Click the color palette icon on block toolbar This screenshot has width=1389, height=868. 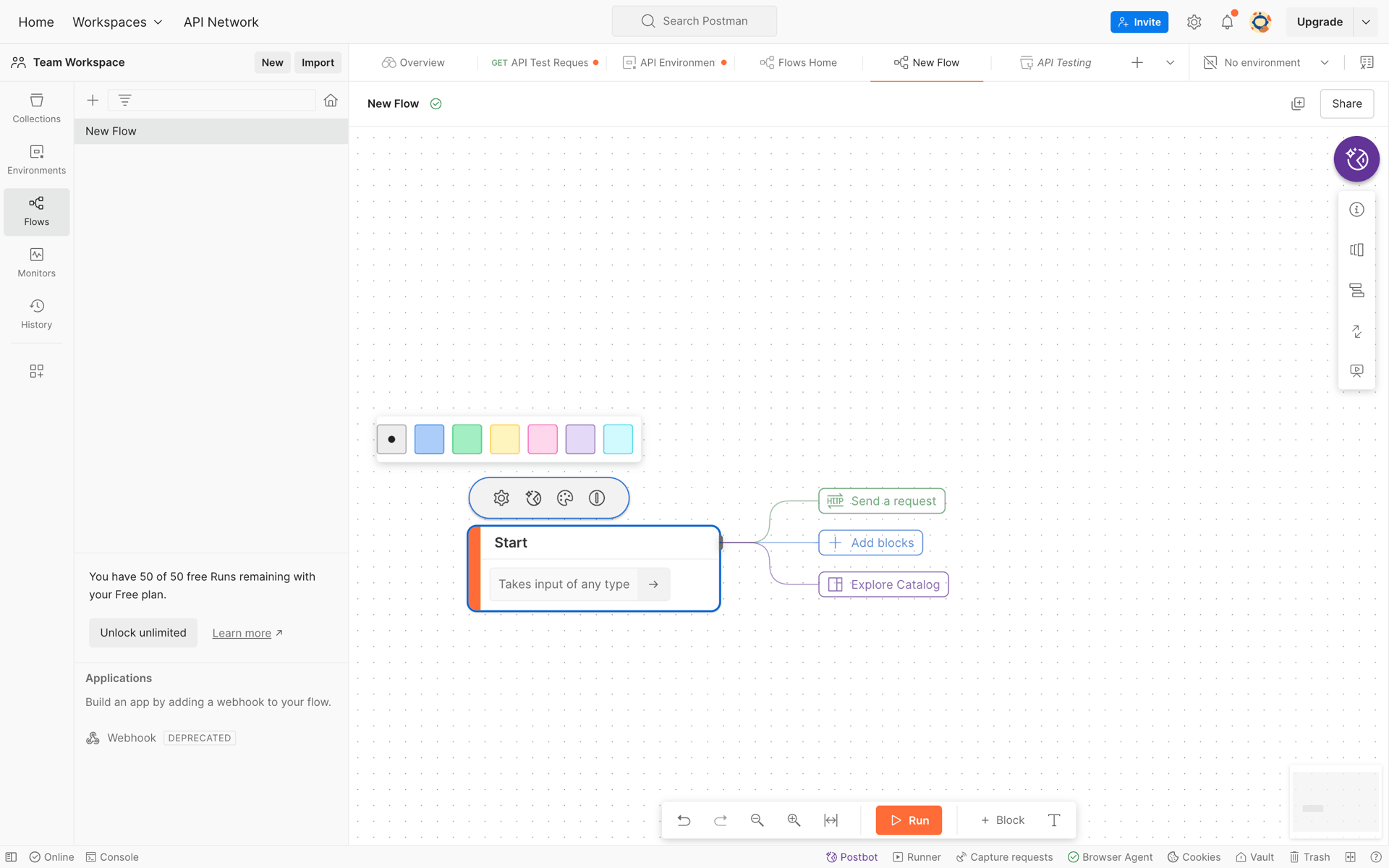[565, 498]
